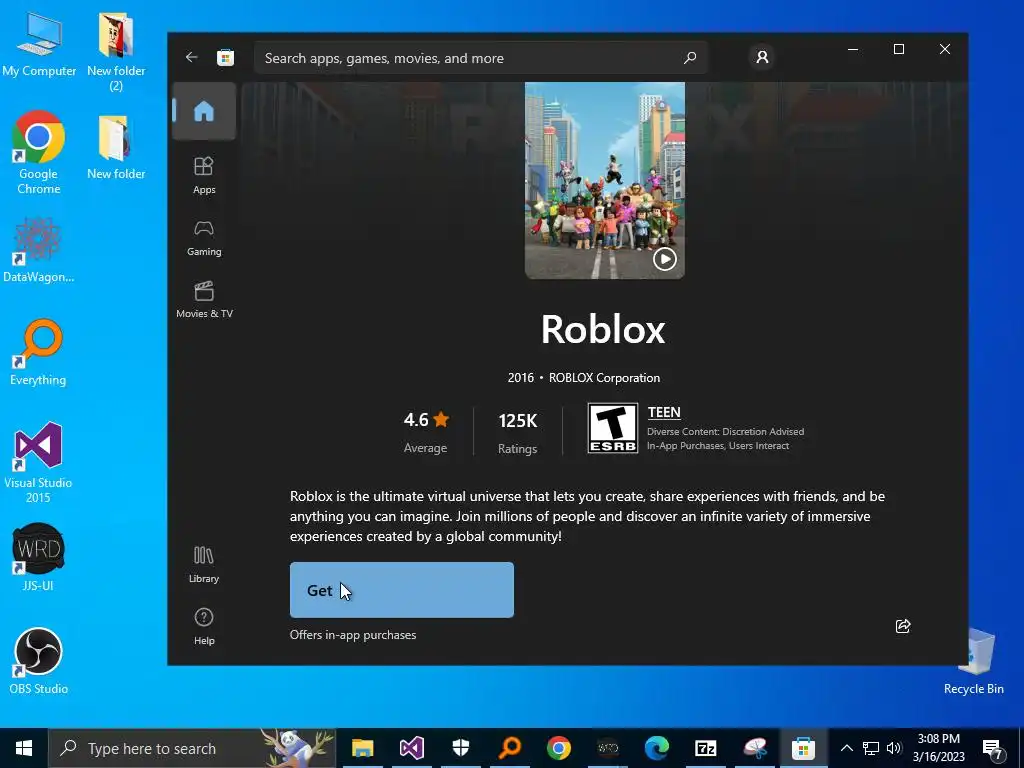Open the taskbar clock and date
This screenshot has width=1024, height=768.
click(938, 748)
